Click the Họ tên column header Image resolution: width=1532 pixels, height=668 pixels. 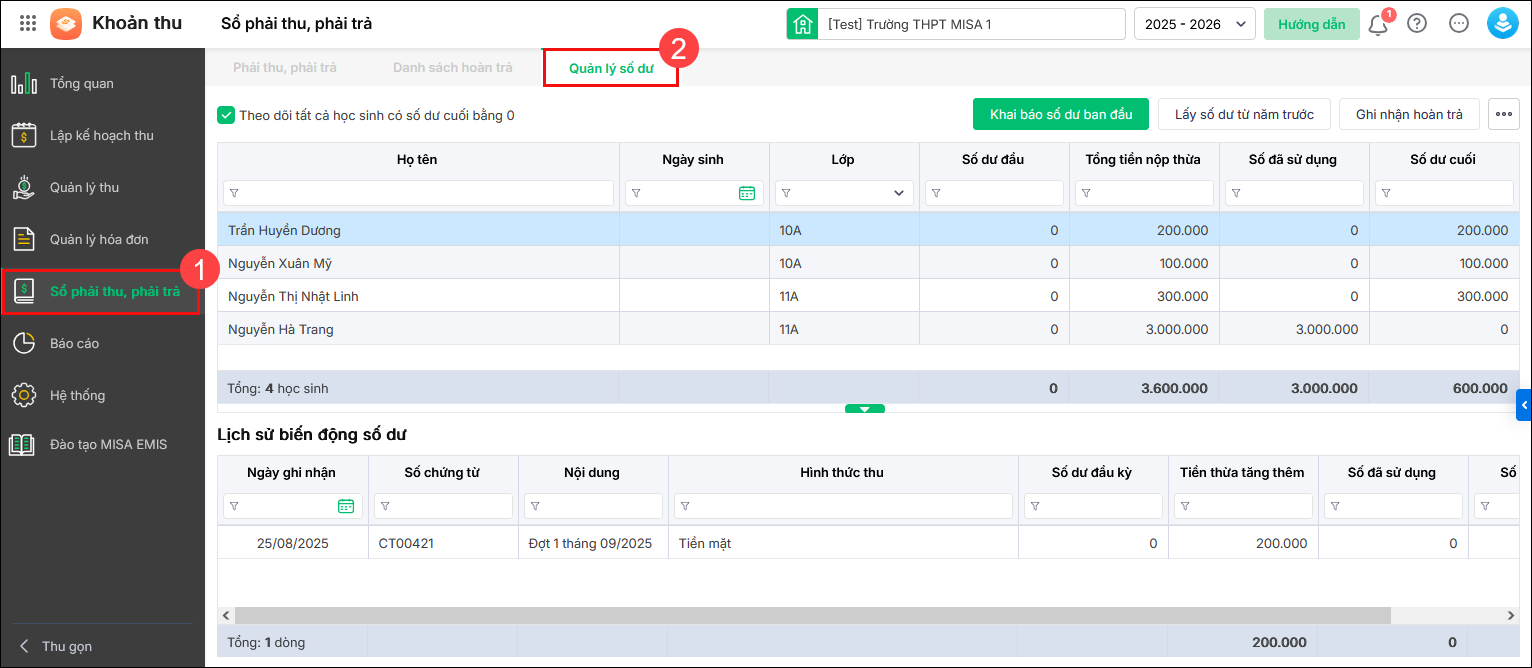(418, 159)
